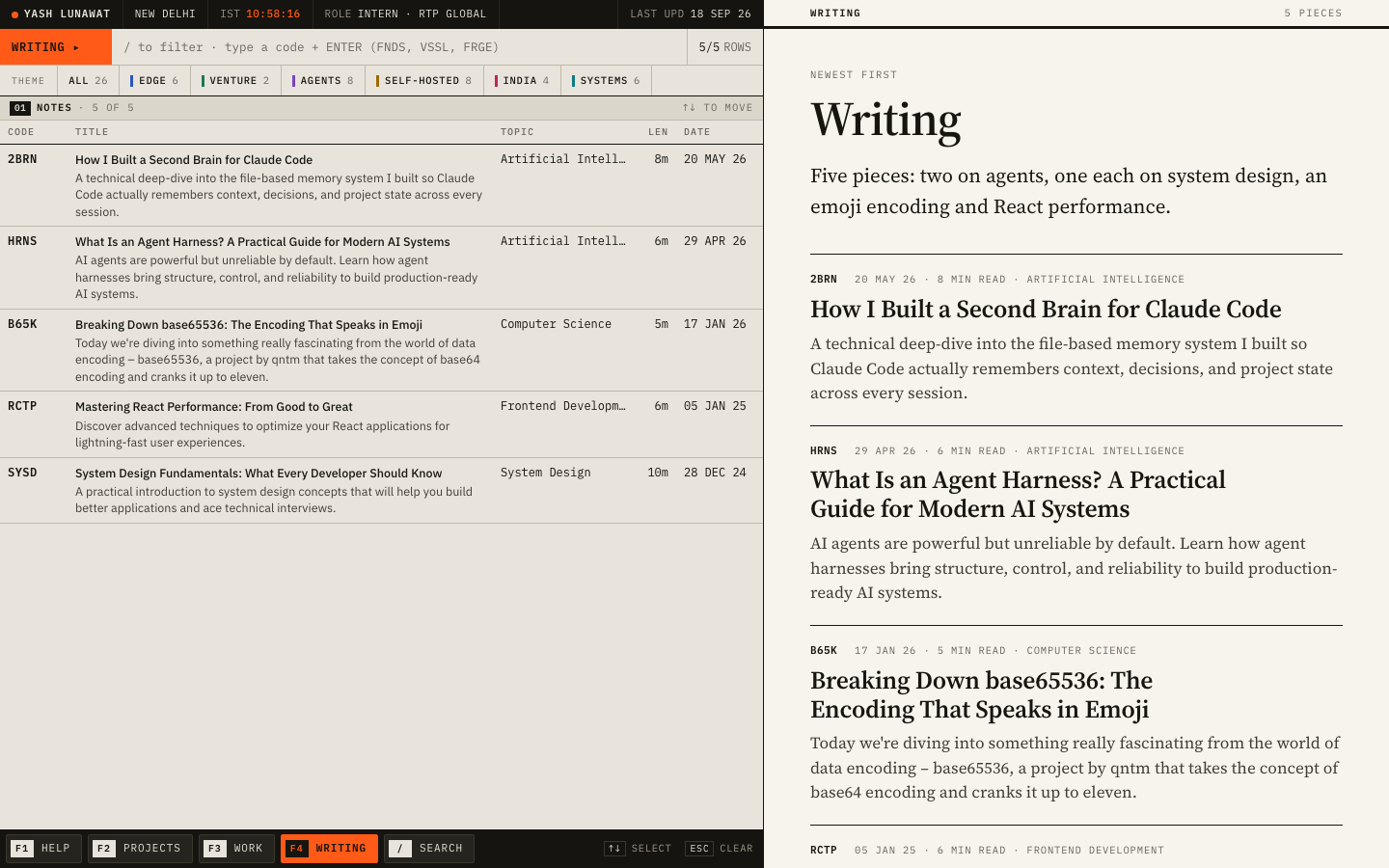
Task: Click the 'System Design' topic cell
Action: point(545,473)
